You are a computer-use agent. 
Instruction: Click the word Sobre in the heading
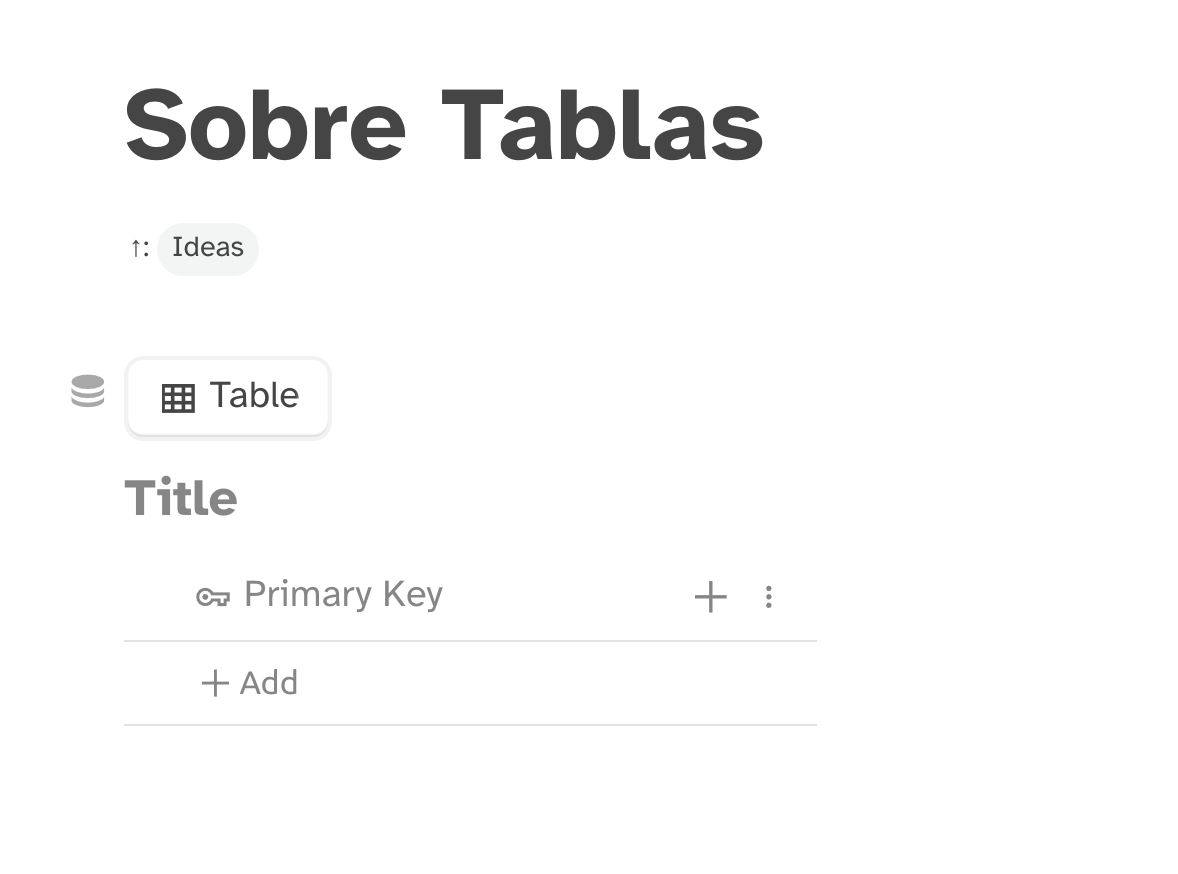pyautogui.click(x=265, y=125)
